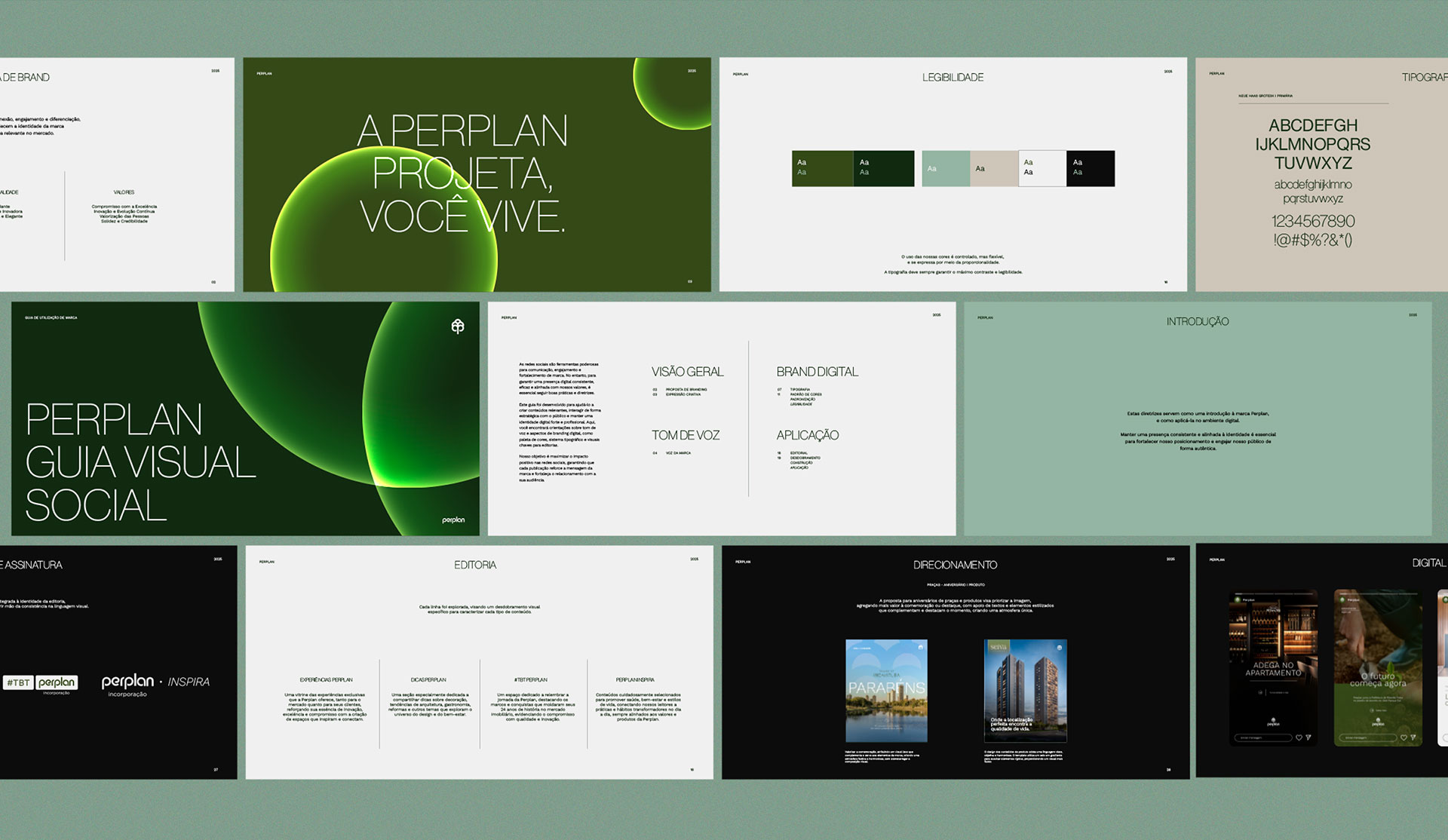1448x840 pixels.
Task: Open the PARABÉNS post thumbnail
Action: 888,690
